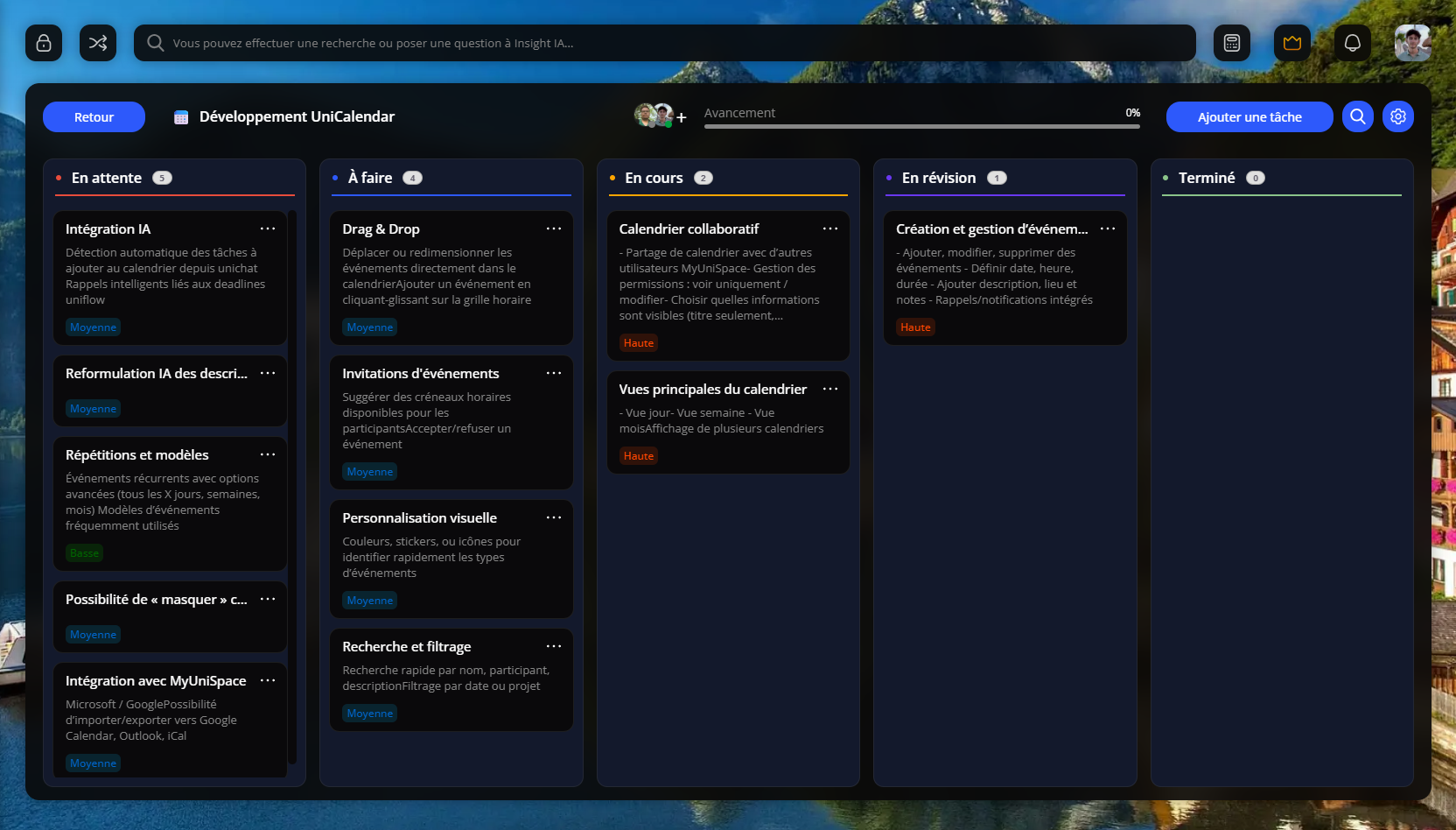1456x830 pixels.
Task: Click the shuffle arrows icon
Action: tap(98, 43)
